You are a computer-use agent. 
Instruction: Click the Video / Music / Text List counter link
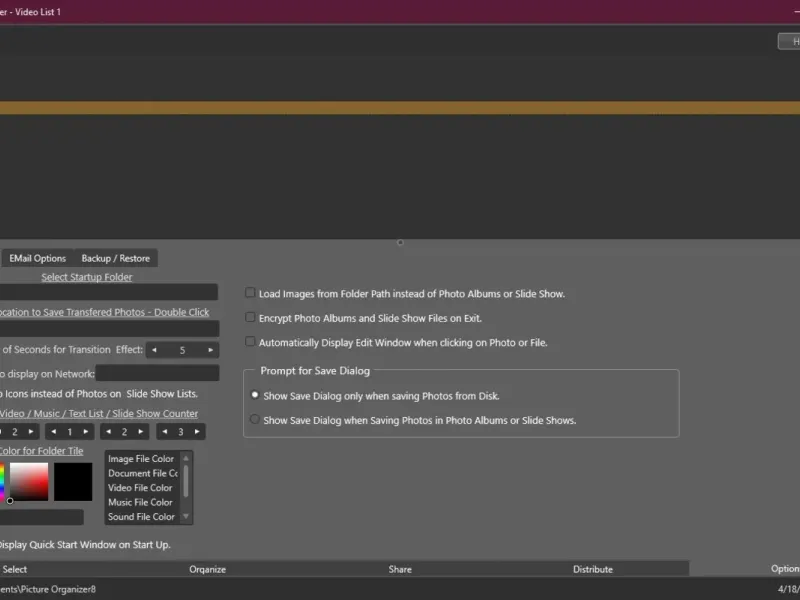99,414
